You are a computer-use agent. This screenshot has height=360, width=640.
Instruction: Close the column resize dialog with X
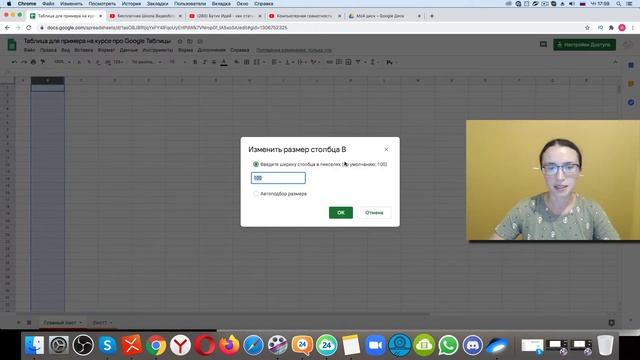[386, 149]
